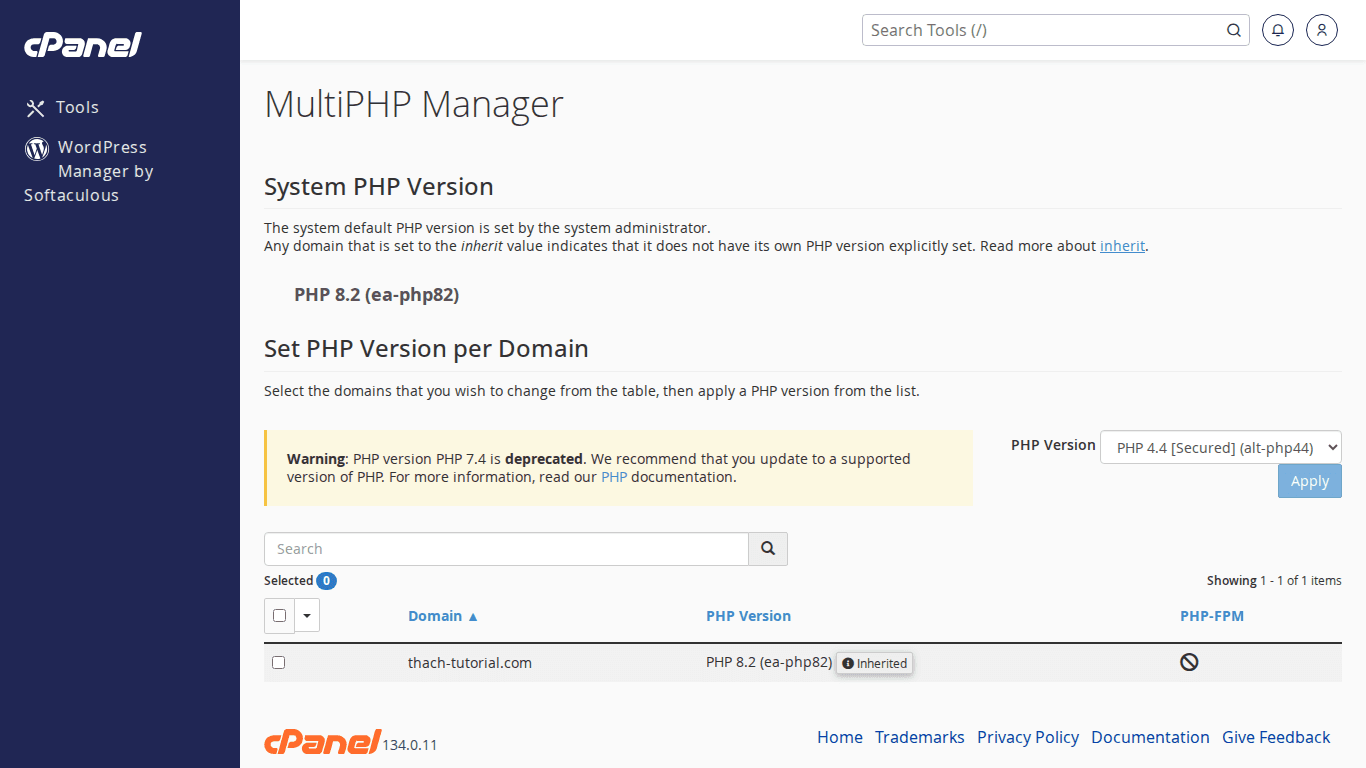
Task: Click the PHP-FPM disabled icon for thach-tutorial.com
Action: (x=1188, y=661)
